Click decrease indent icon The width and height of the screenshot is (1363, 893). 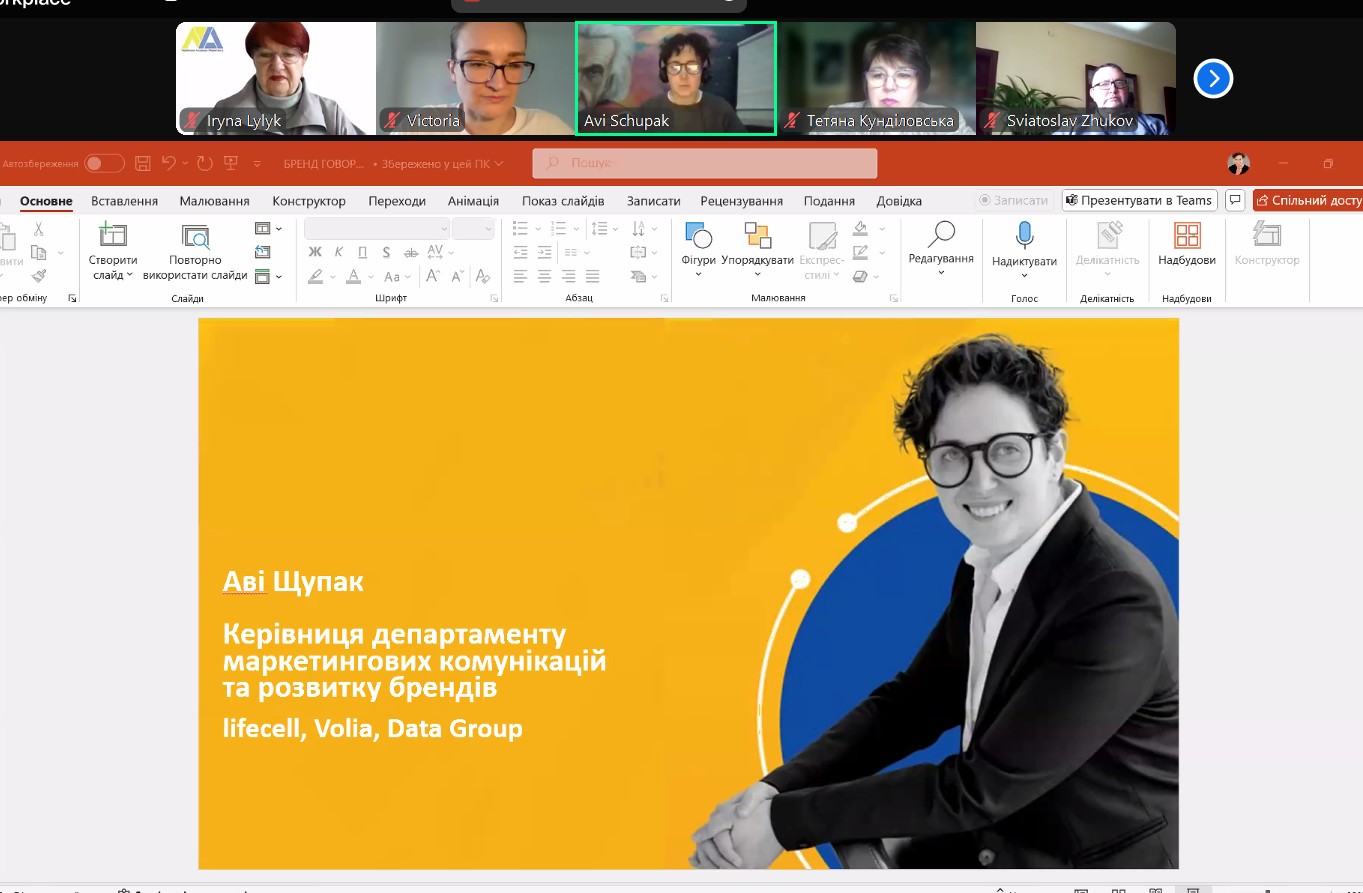coord(520,252)
